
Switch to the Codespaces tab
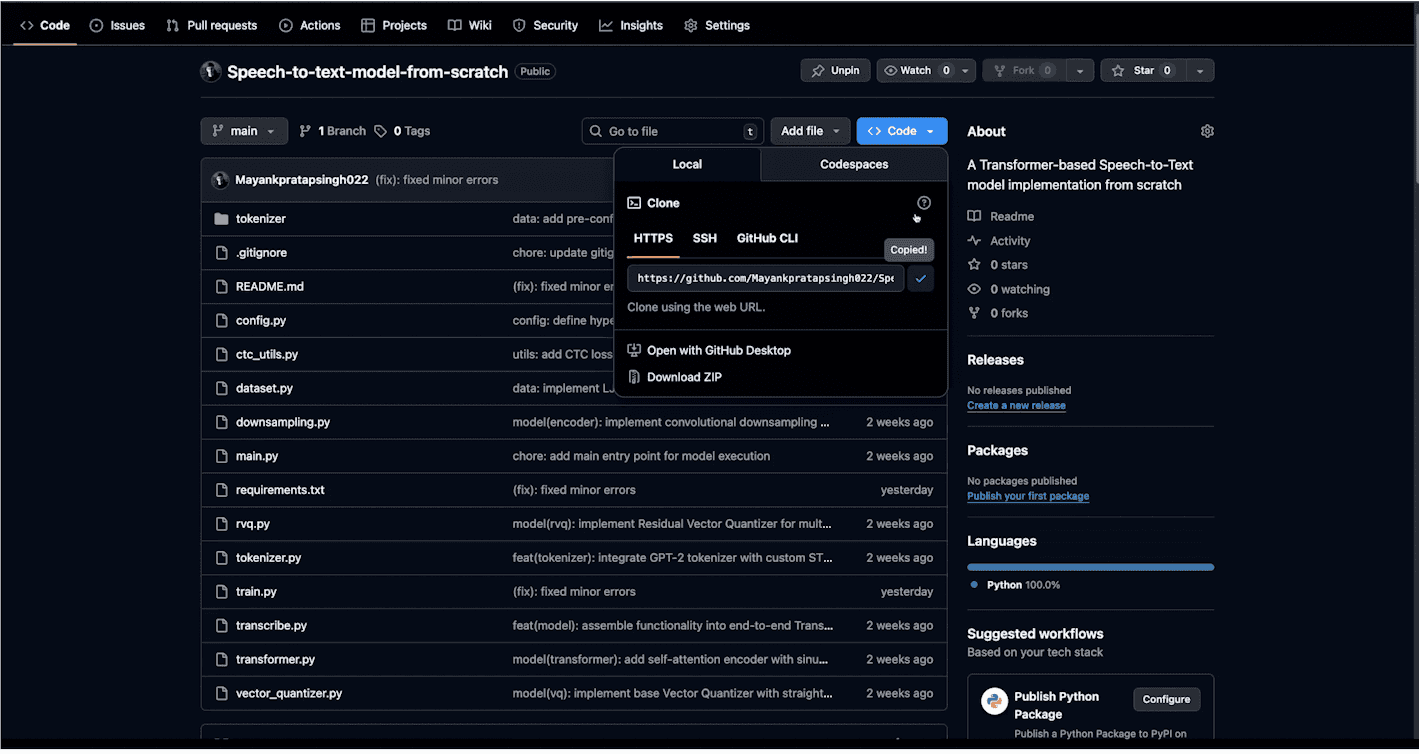[x=853, y=164]
